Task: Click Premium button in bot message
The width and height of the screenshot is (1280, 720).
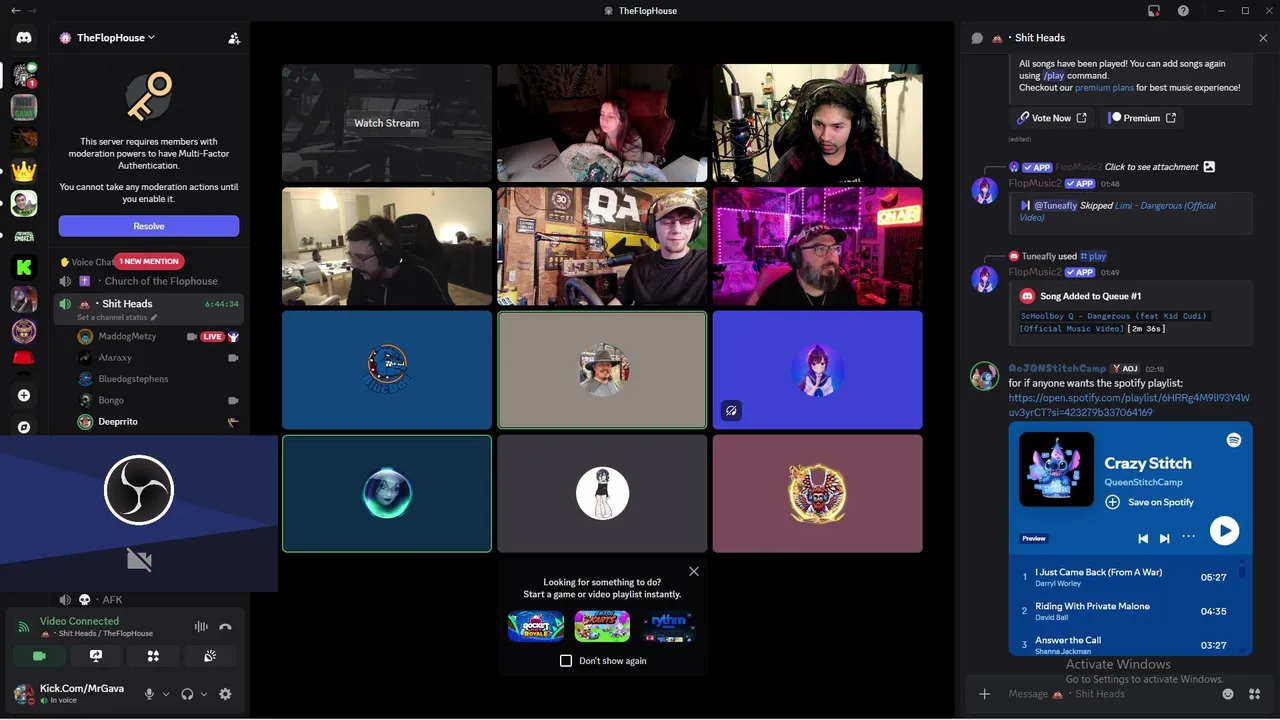Action: (x=1142, y=118)
